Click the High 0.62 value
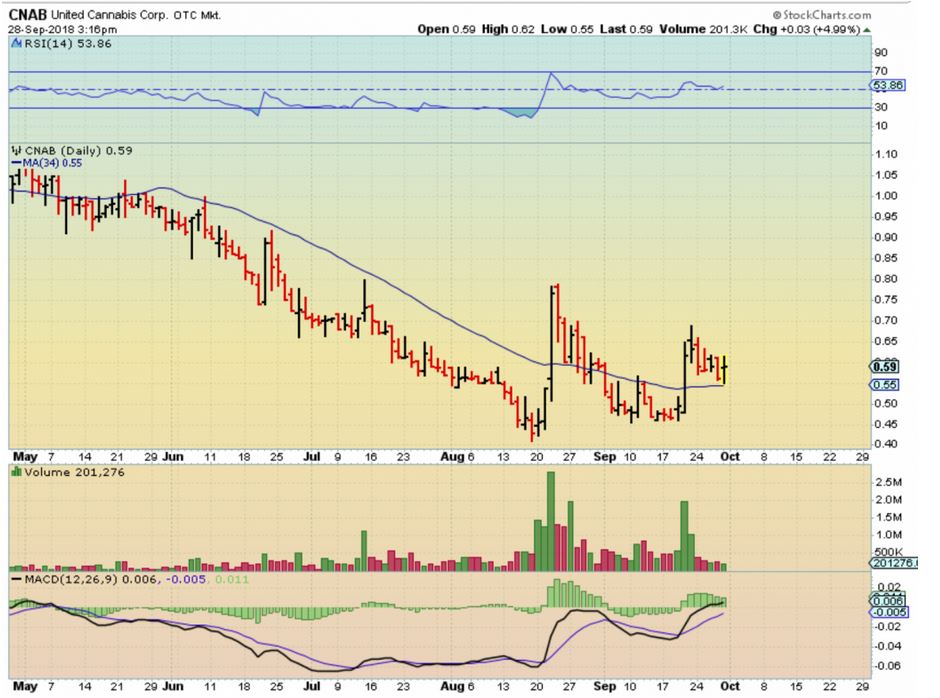This screenshot has height=698, width=940. [x=507, y=29]
